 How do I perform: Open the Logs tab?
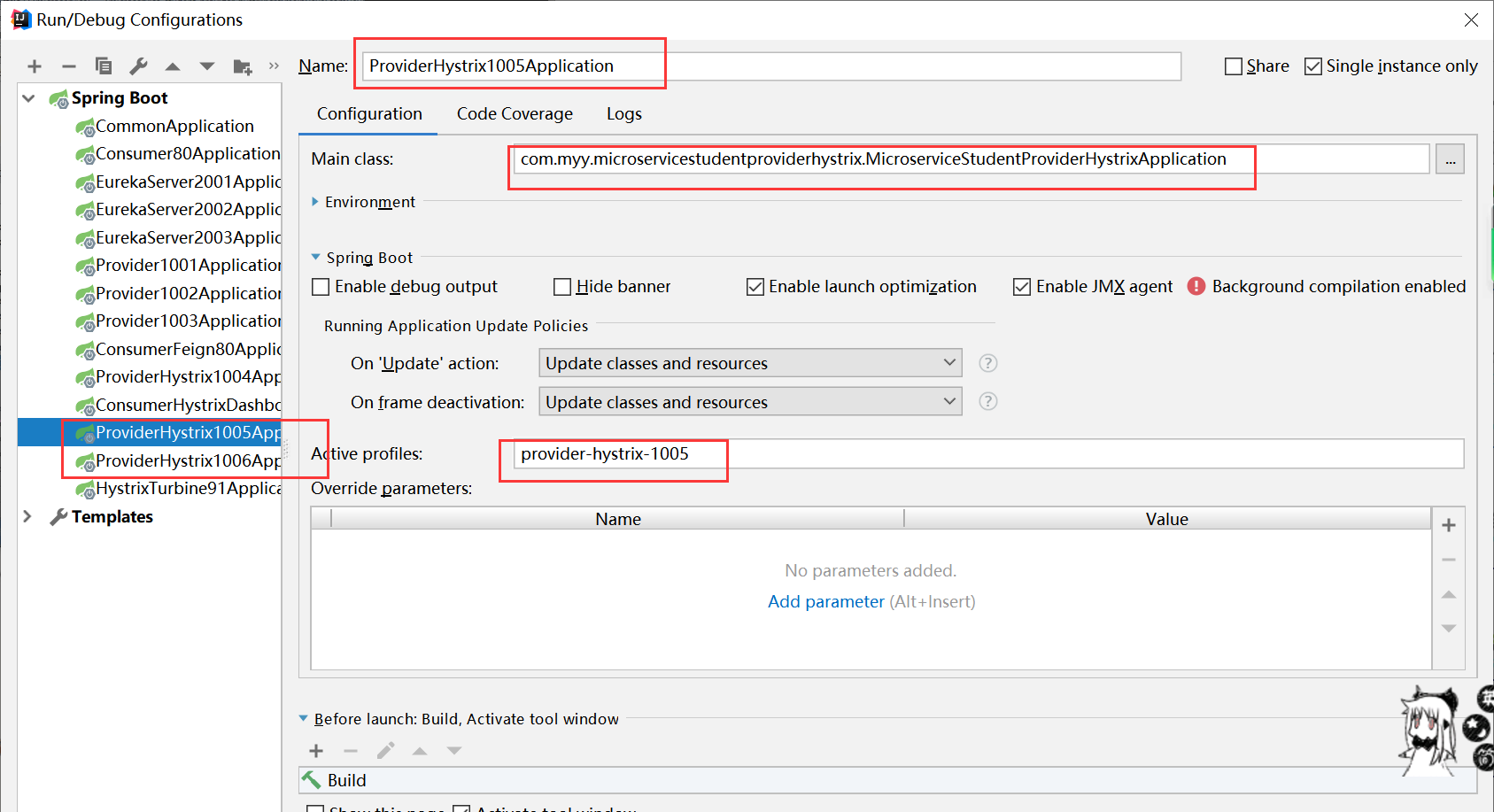point(624,113)
